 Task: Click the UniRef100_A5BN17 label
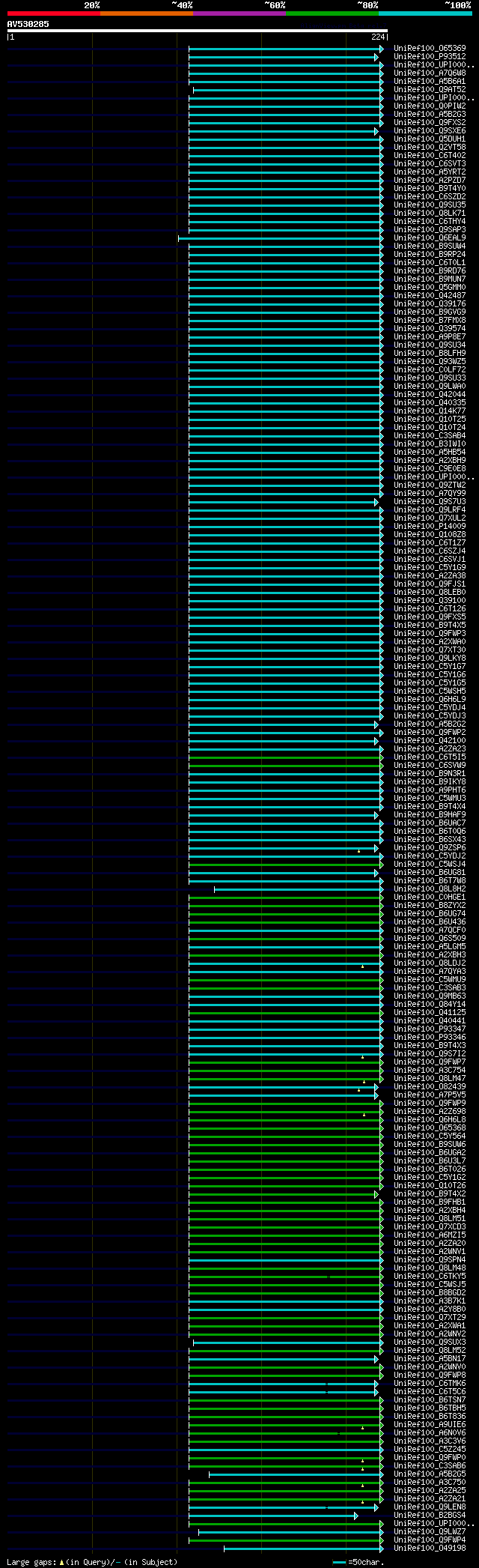click(430, 1359)
